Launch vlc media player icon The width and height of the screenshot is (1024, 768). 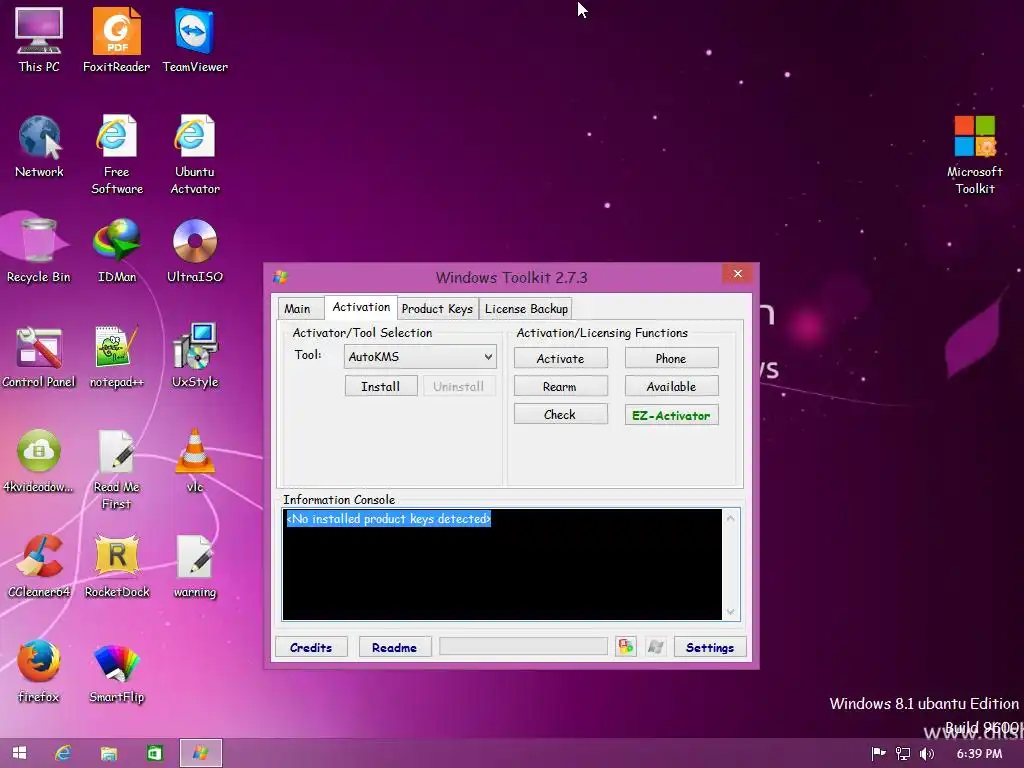pos(195,461)
